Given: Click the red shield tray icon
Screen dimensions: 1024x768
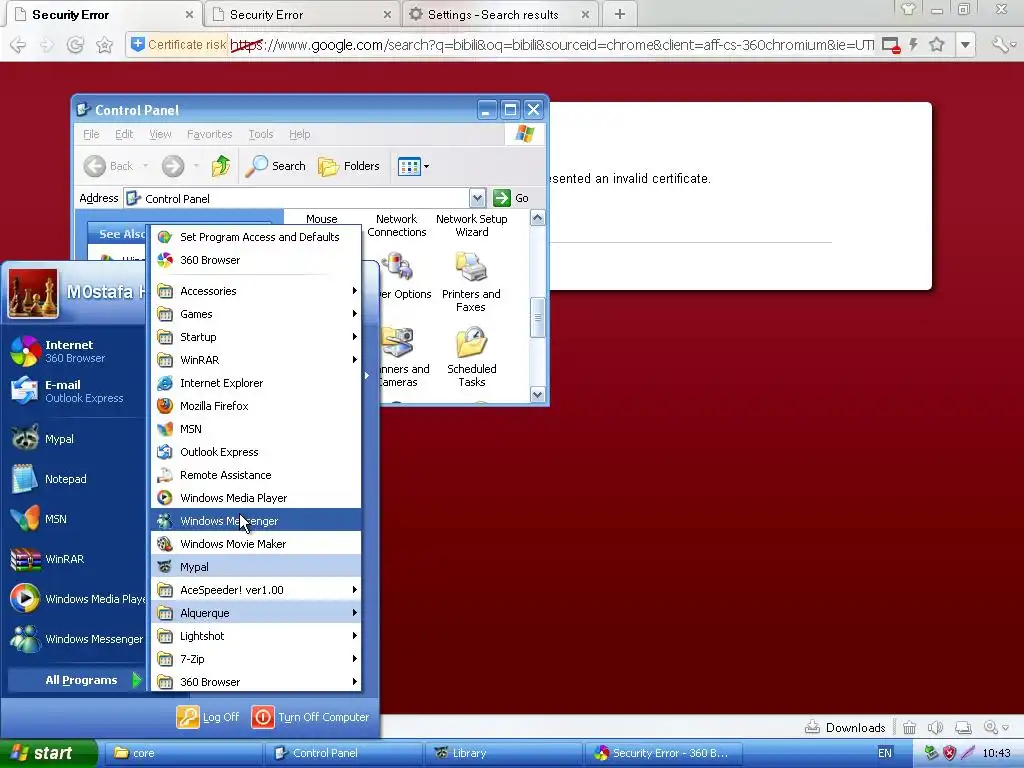Looking at the screenshot, I should [x=950, y=753].
